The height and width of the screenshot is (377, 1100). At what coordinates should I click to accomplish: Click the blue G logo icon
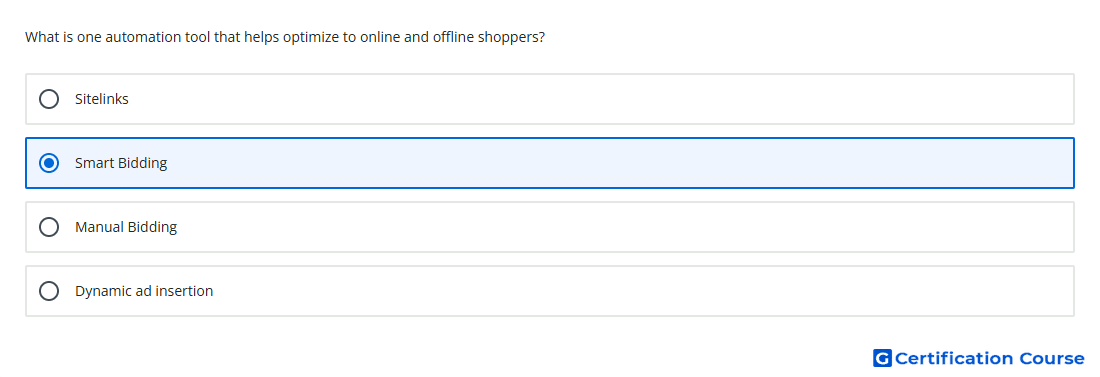(882, 358)
